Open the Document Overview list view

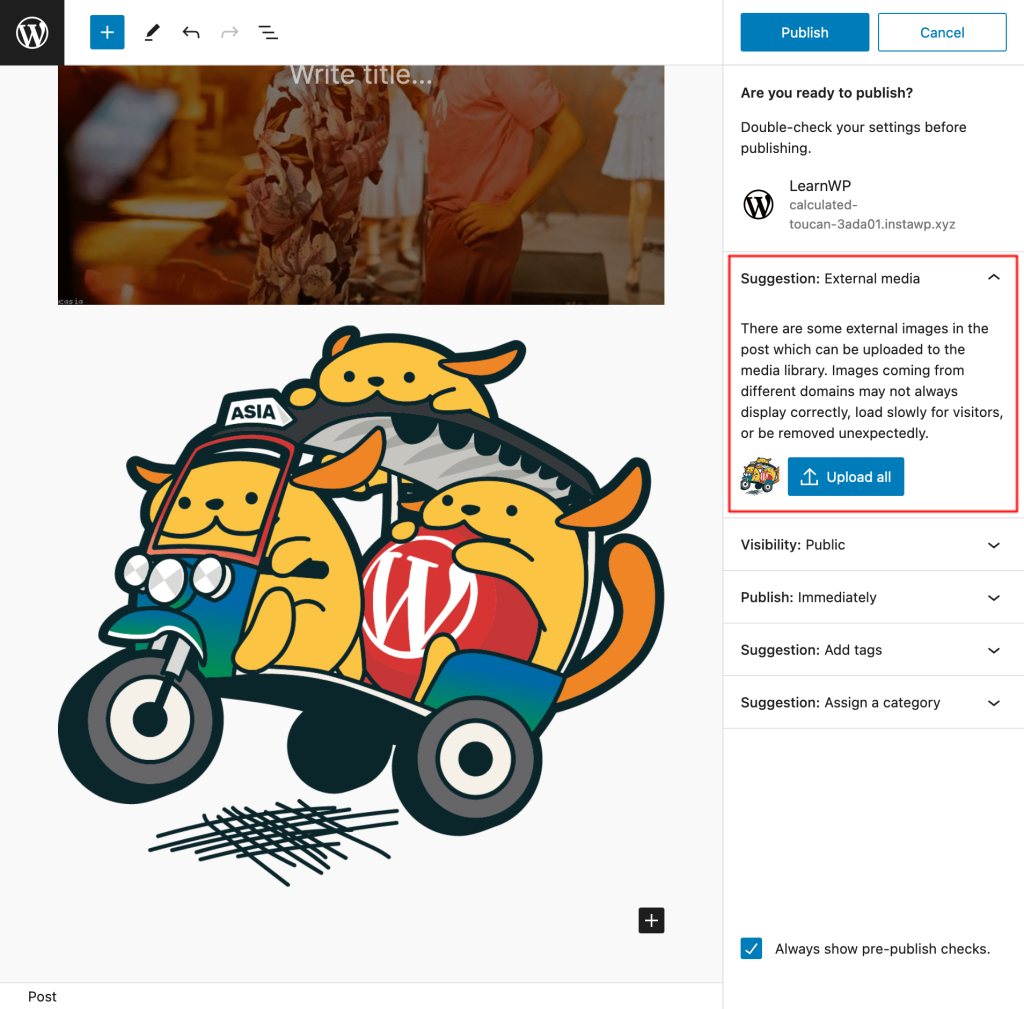(x=268, y=32)
